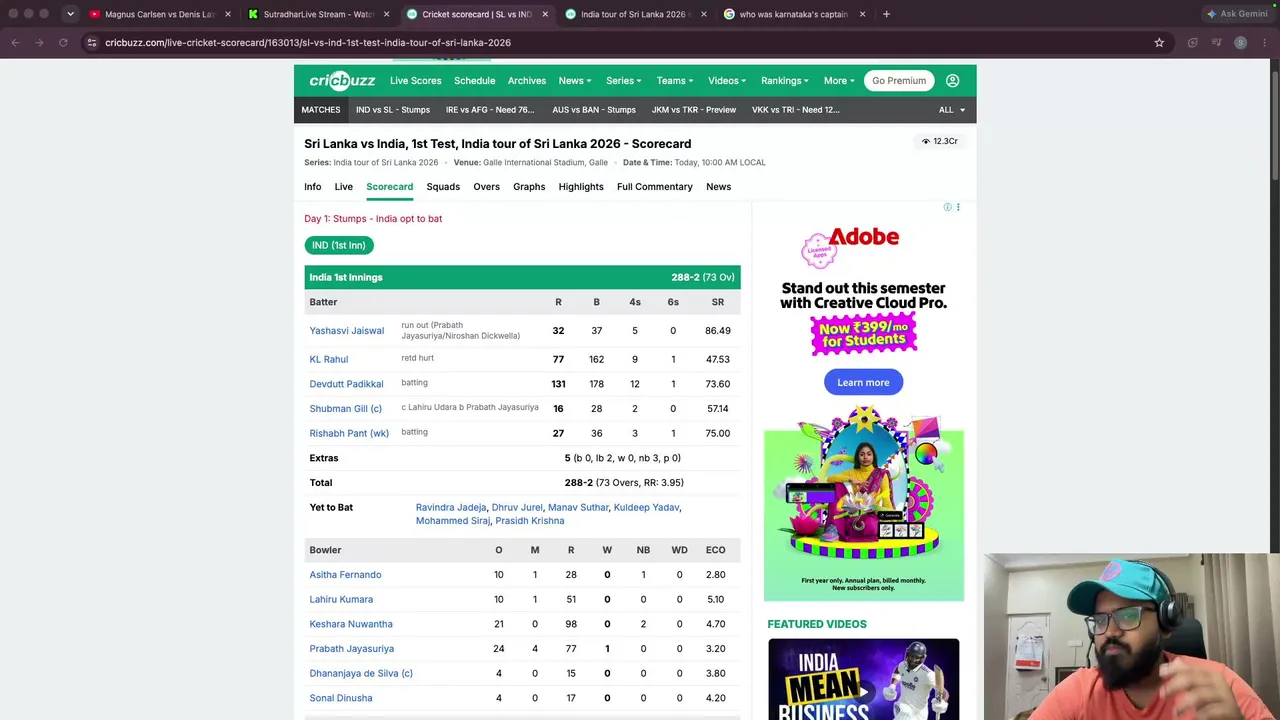Viewport: 1280px width, 720px height.
Task: Click the browser back arrow
Action: point(15,43)
